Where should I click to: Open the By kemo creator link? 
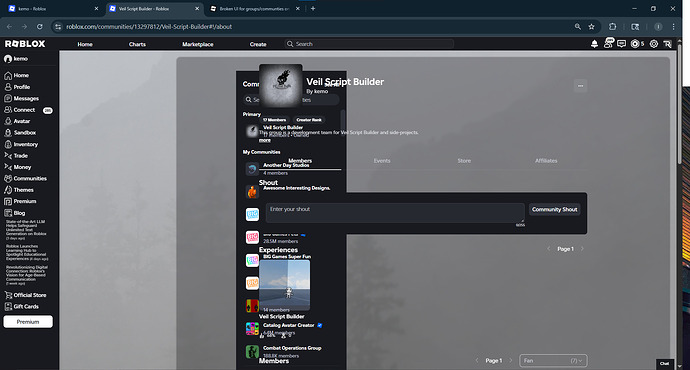(317, 91)
